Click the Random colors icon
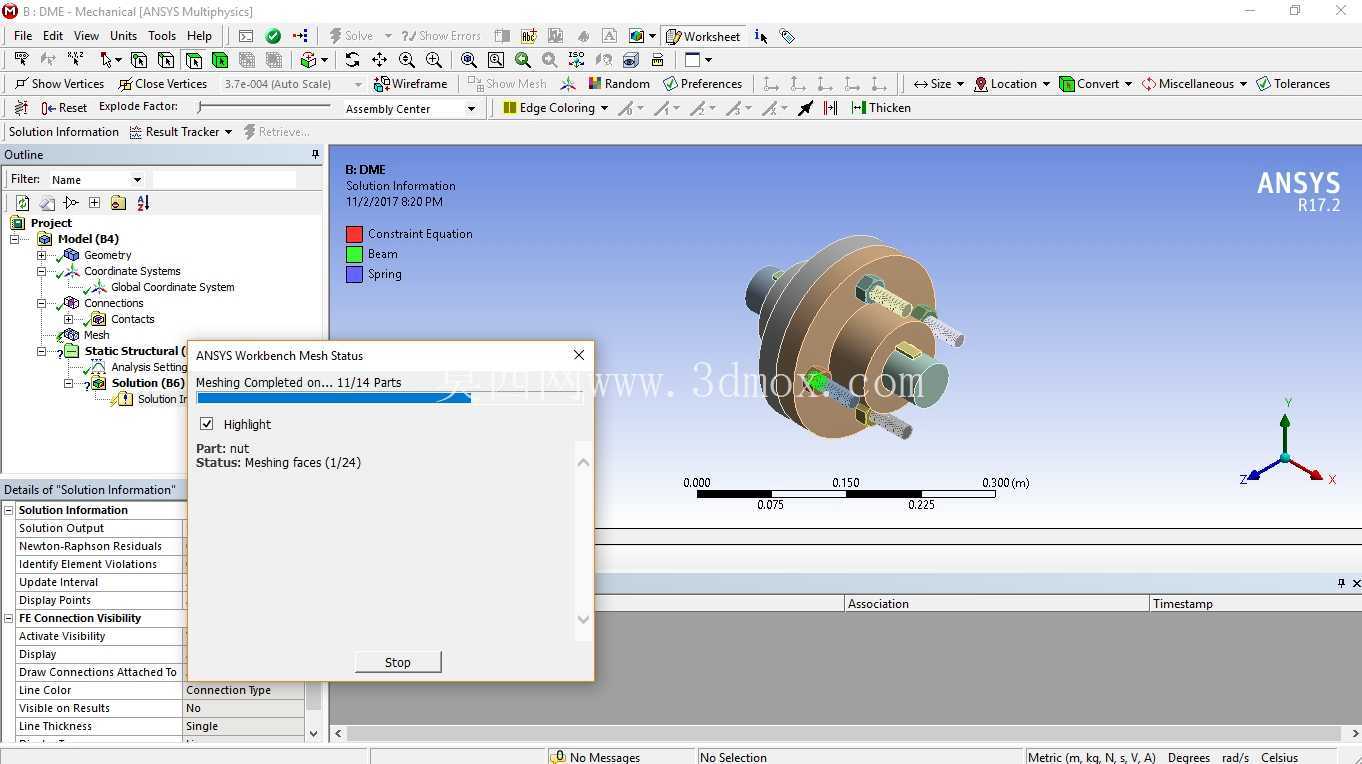 [619, 84]
